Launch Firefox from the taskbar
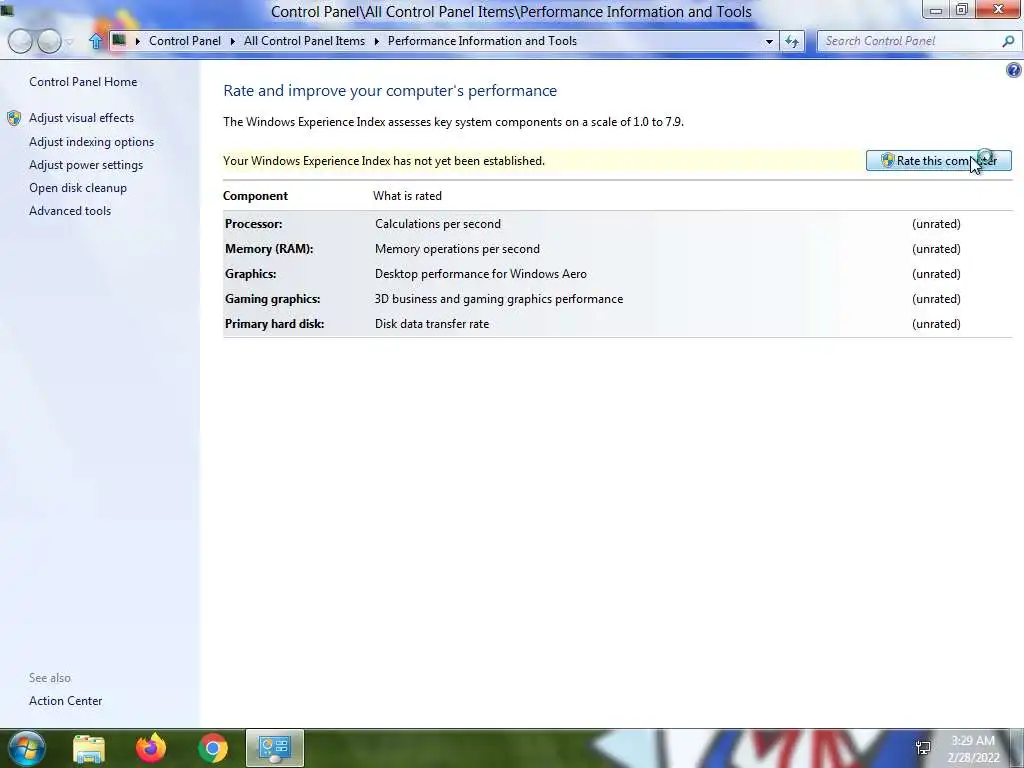Image resolution: width=1024 pixels, height=768 pixels. pyautogui.click(x=151, y=748)
